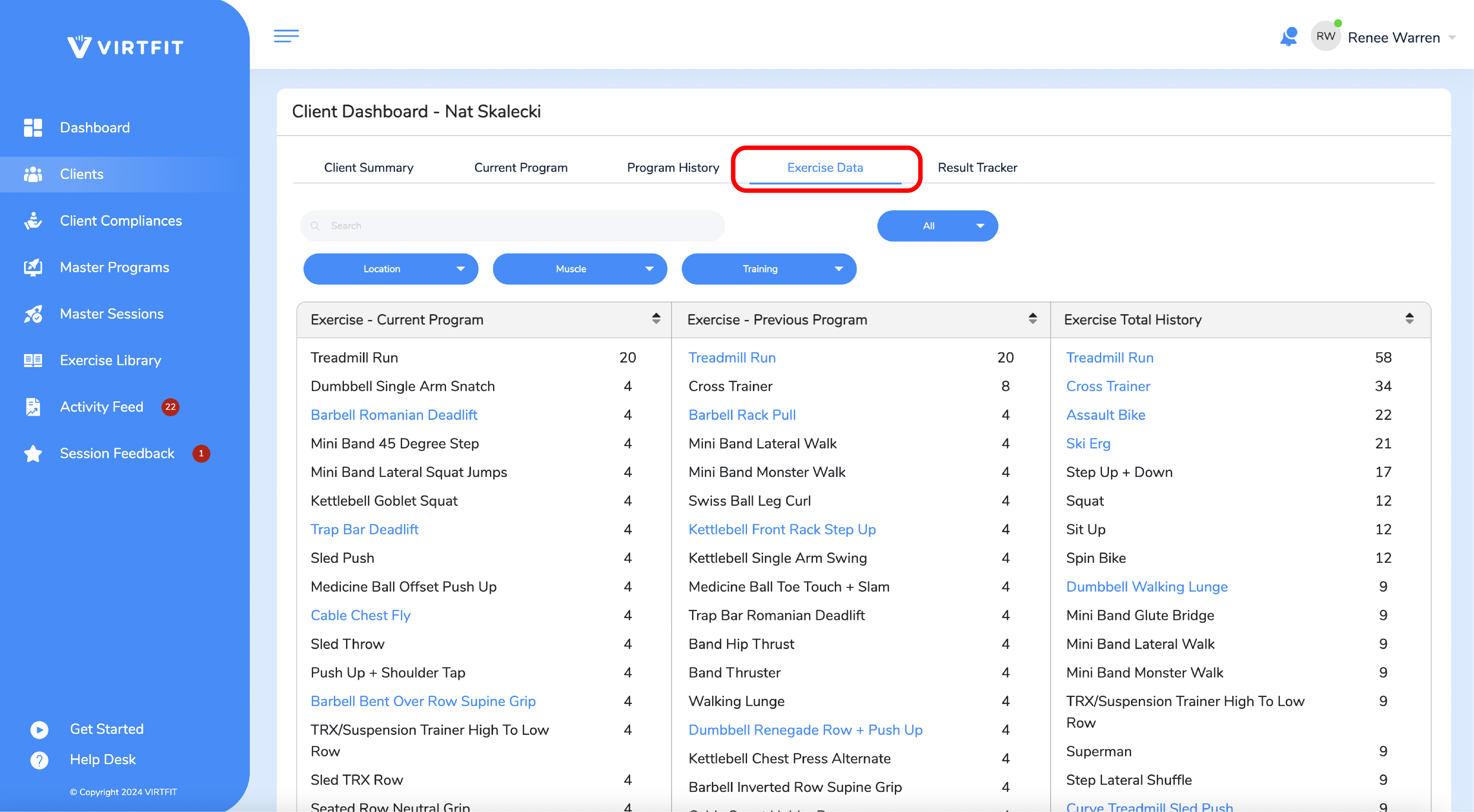Click the Get Started play icon
The image size is (1474, 812).
point(39,730)
